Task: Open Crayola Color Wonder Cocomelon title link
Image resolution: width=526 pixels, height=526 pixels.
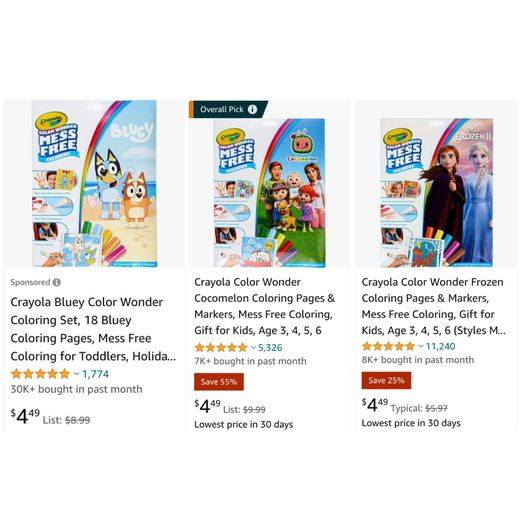Action: point(265,306)
